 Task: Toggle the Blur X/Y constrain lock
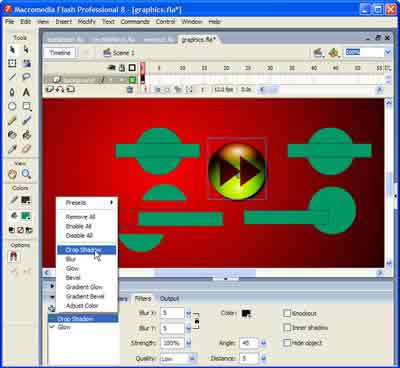click(197, 321)
